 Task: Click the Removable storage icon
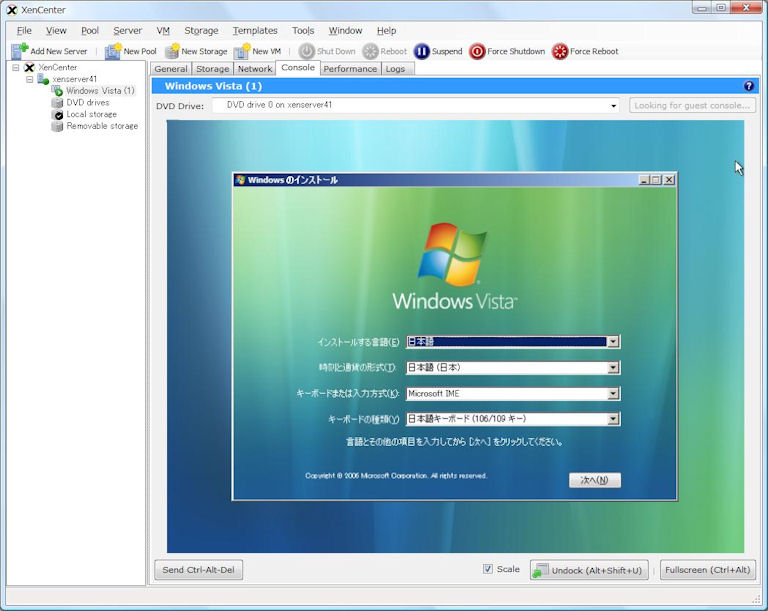[57, 126]
